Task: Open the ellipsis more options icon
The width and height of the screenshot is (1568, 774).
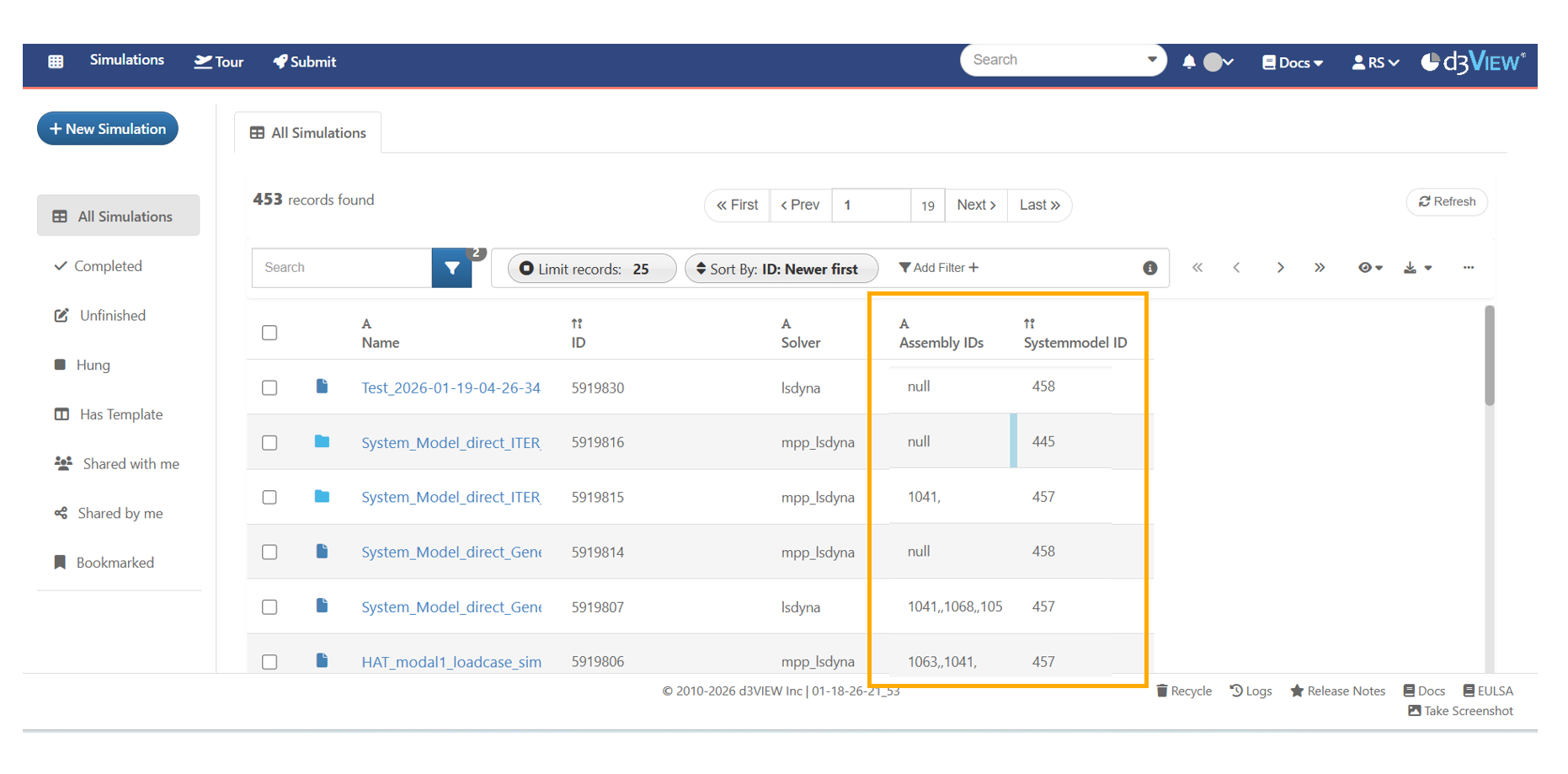Action: (x=1468, y=268)
